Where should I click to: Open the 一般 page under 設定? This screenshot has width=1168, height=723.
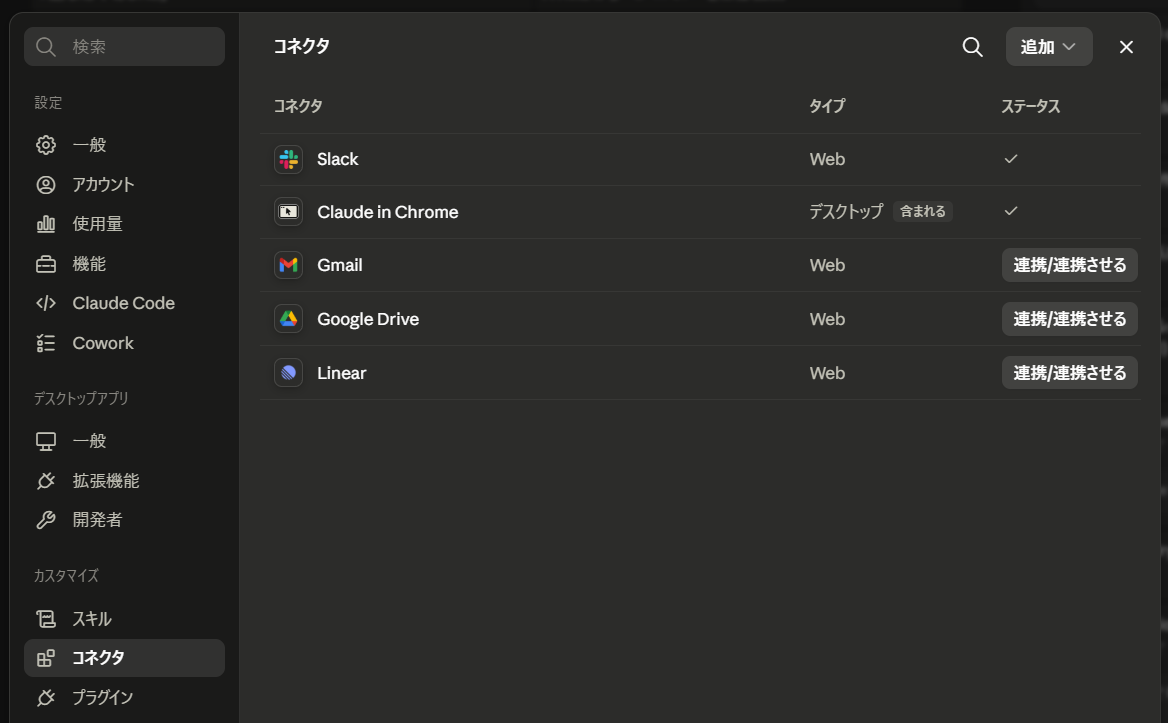(x=124, y=144)
